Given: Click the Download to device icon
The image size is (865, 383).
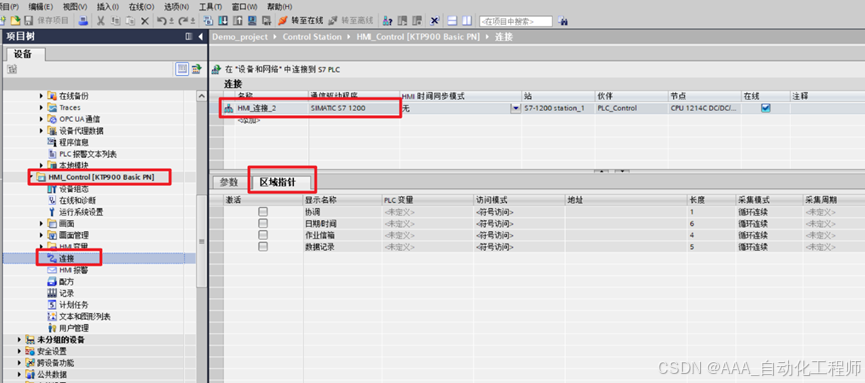Looking at the screenshot, I should pos(223,20).
